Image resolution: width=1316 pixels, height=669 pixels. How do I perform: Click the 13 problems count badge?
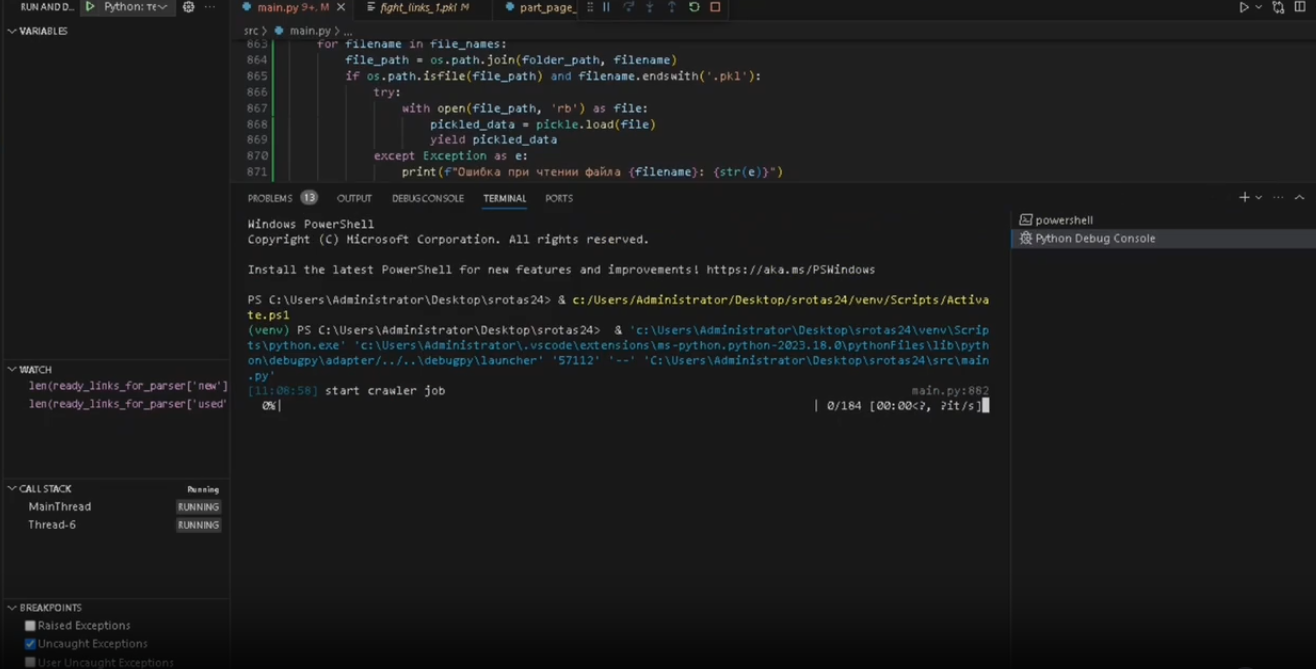(x=309, y=198)
